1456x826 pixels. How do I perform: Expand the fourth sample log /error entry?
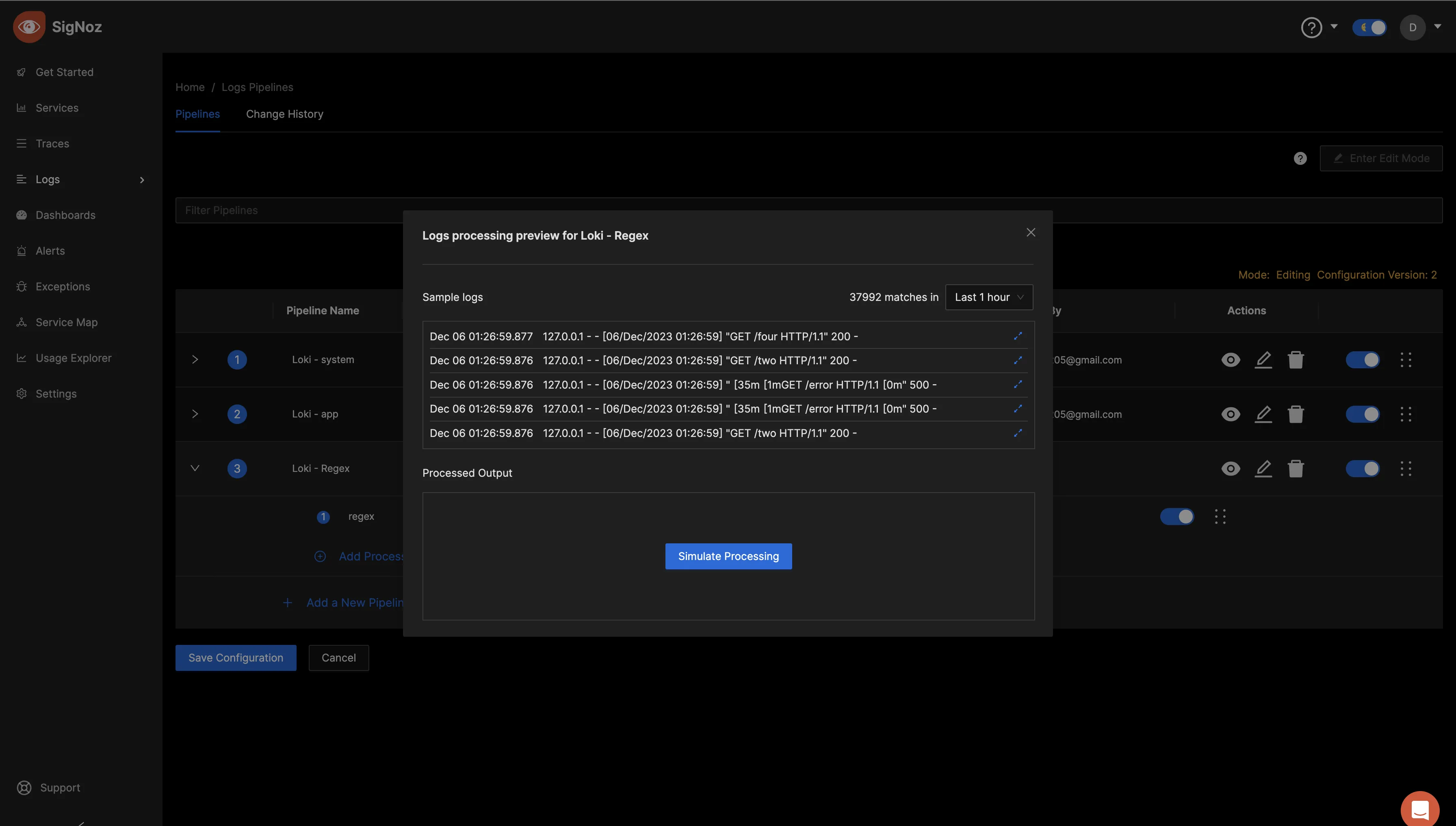coord(1017,409)
